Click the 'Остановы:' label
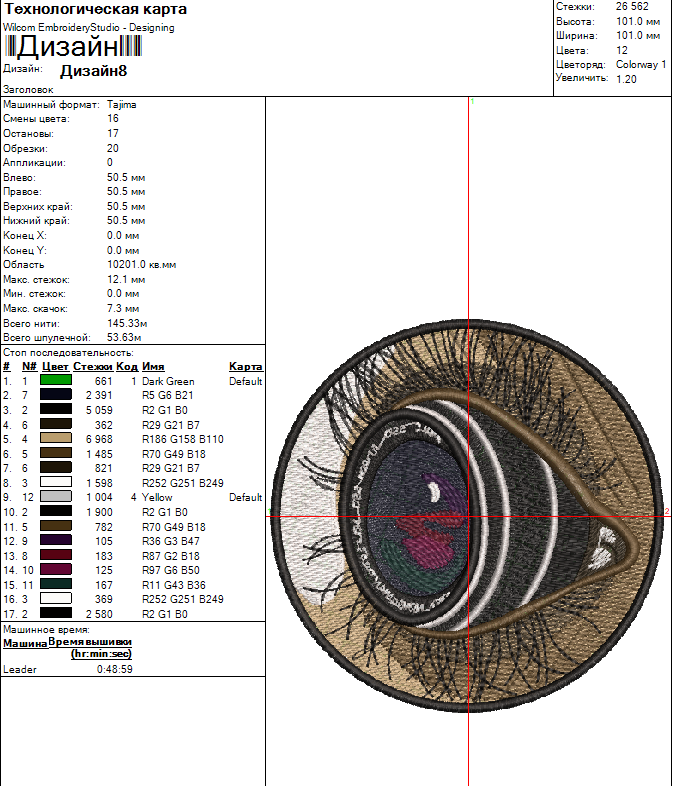674x786 pixels. pyautogui.click(x=28, y=133)
